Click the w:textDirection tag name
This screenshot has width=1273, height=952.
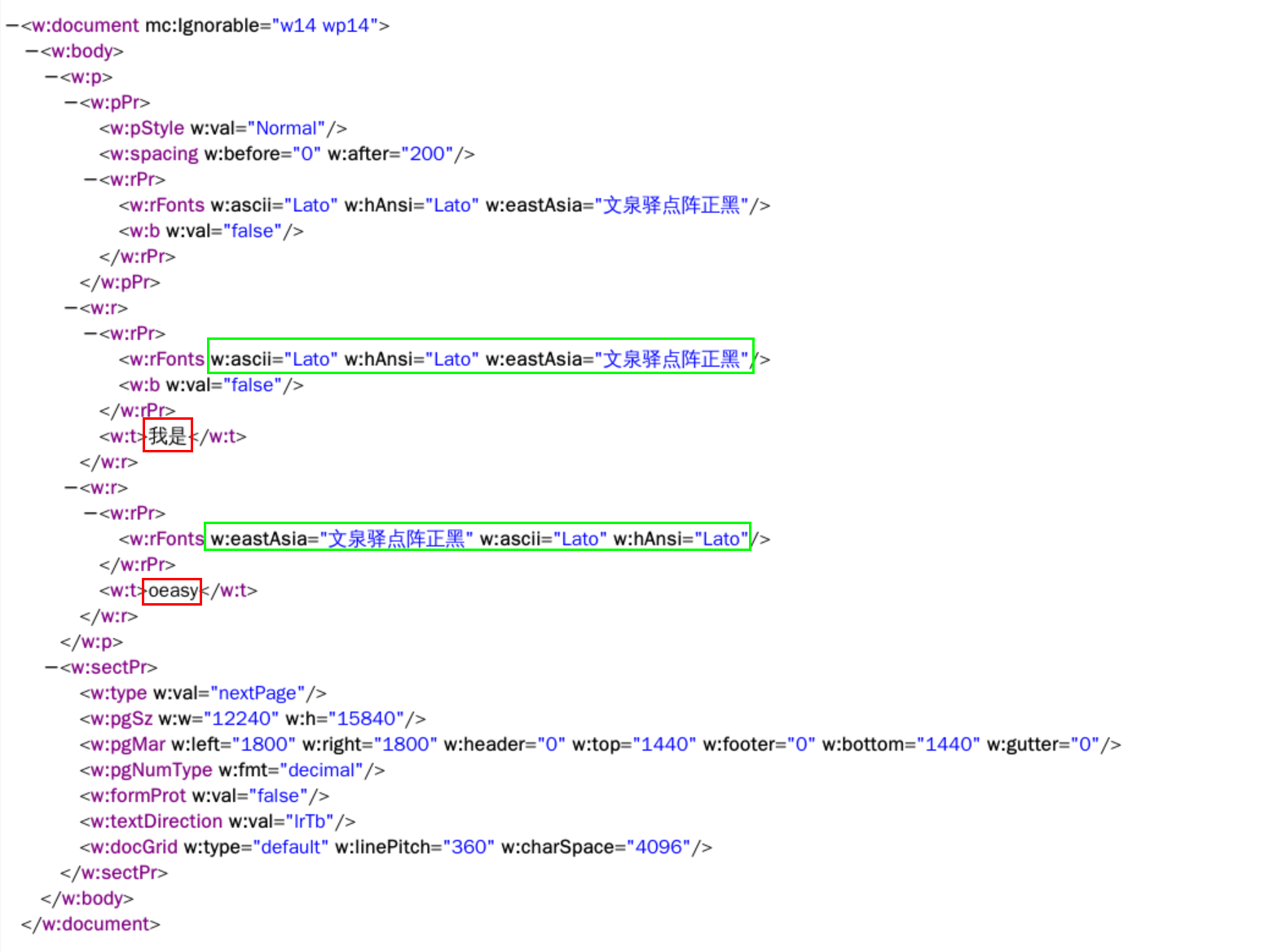pyautogui.click(x=156, y=822)
